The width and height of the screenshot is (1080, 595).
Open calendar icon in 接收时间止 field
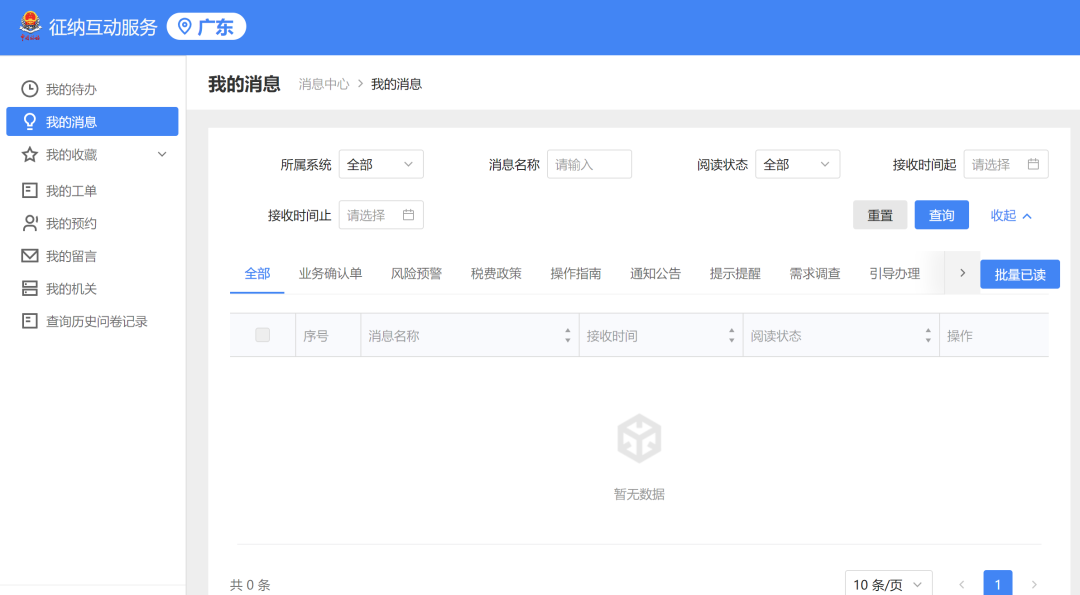pyautogui.click(x=408, y=215)
